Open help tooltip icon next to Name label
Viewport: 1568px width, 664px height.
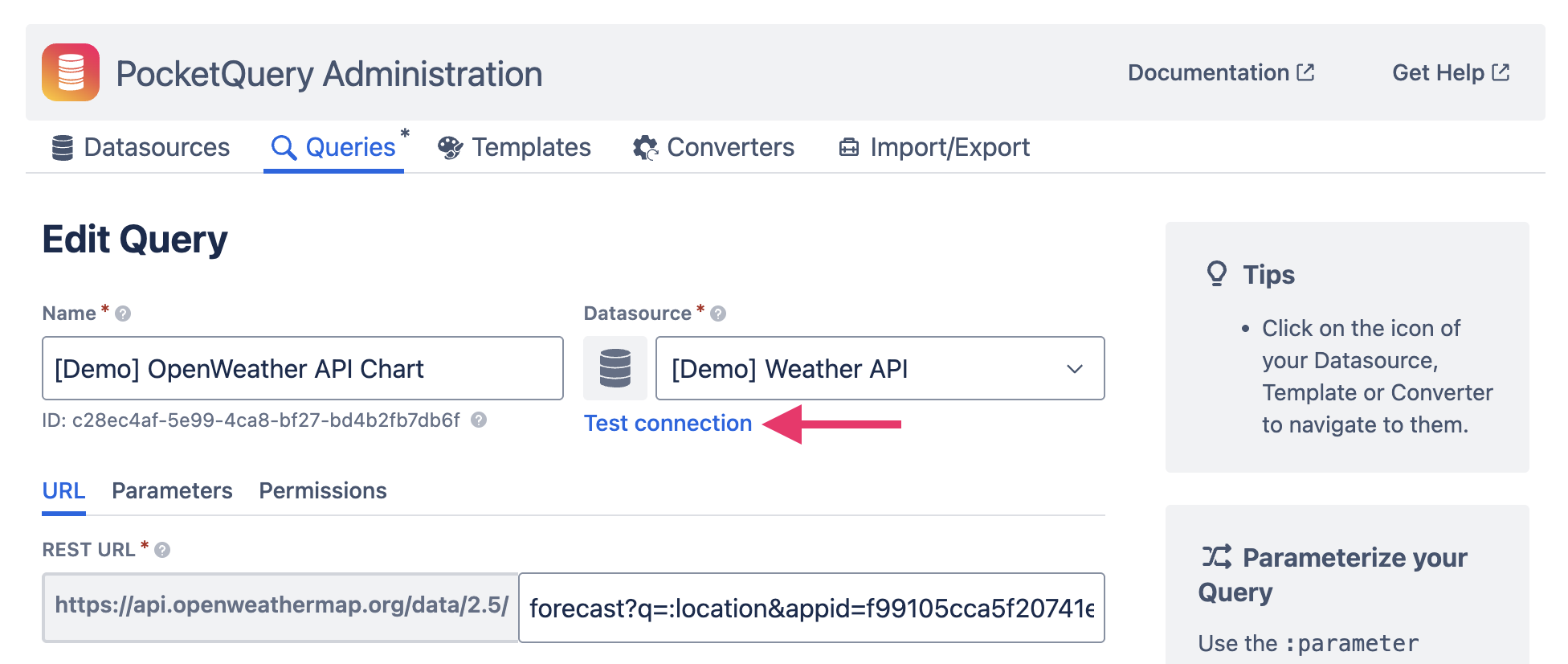(x=124, y=314)
